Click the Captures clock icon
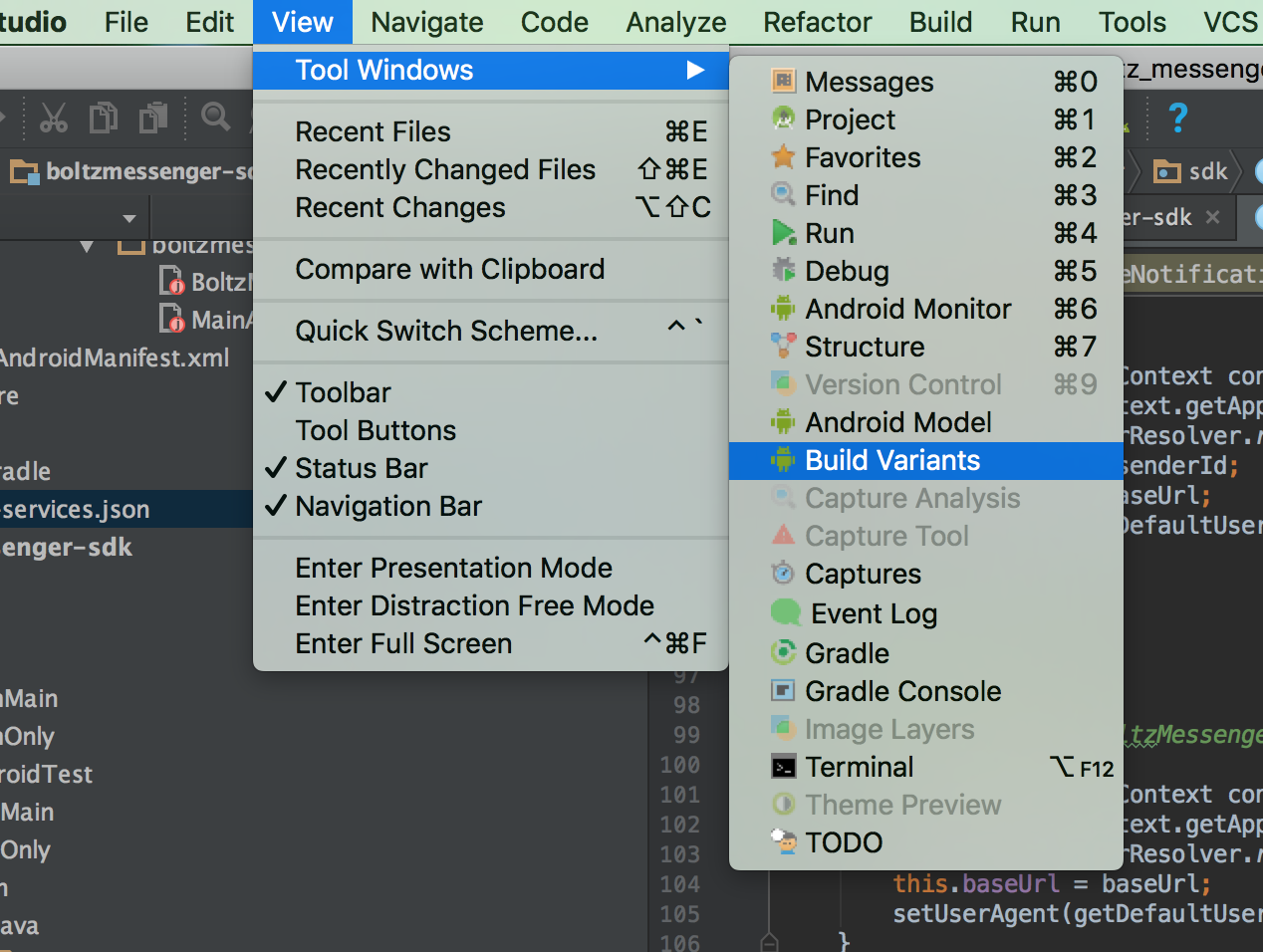Screen dimensions: 1263x952 [784, 573]
